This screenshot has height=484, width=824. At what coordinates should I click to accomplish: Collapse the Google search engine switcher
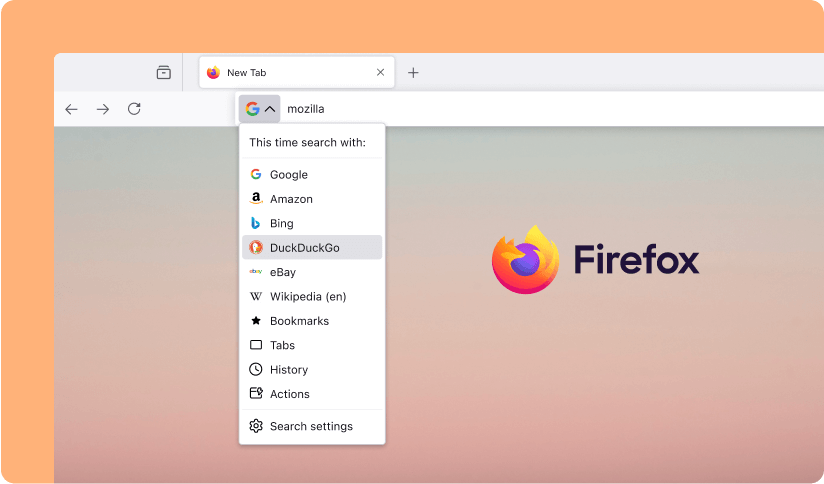tap(260, 109)
